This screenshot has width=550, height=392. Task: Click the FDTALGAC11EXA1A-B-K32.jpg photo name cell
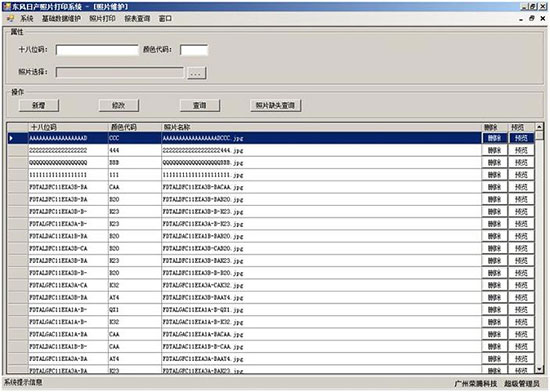pyautogui.click(x=322, y=322)
